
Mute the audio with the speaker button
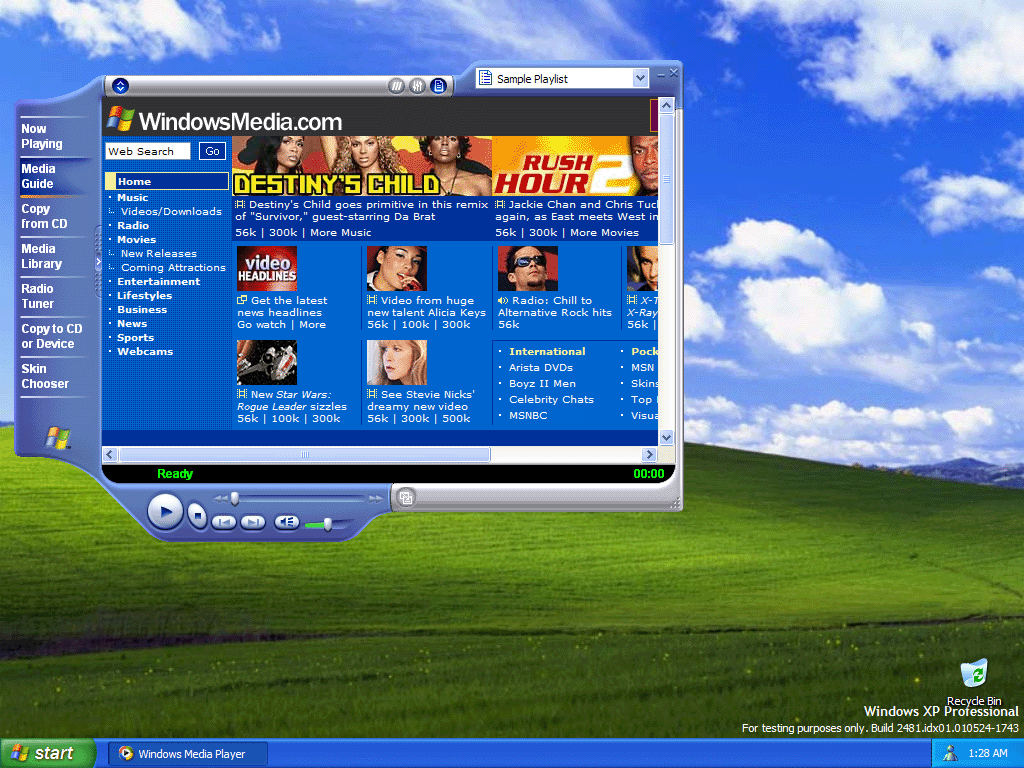286,522
